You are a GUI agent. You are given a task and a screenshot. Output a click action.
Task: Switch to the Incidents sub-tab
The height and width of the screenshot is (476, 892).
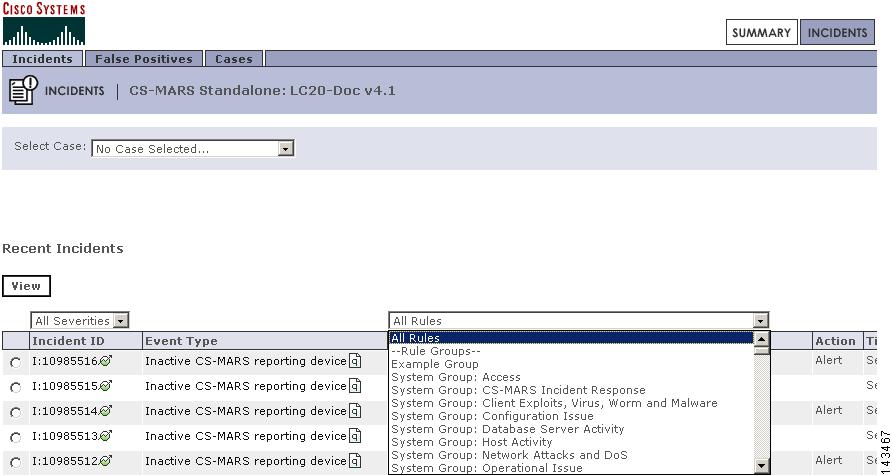[x=43, y=59]
